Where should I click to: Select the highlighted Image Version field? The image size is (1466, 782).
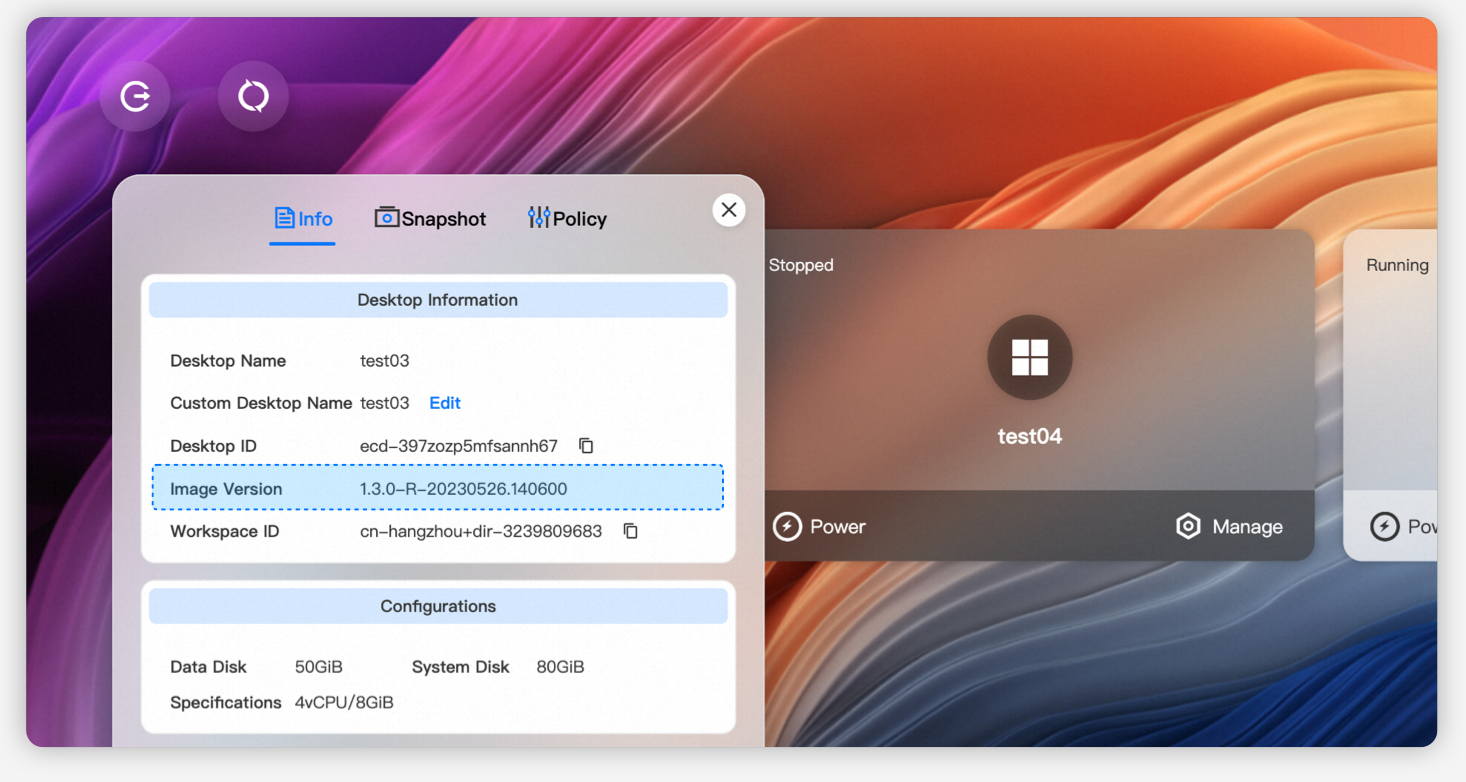[437, 489]
